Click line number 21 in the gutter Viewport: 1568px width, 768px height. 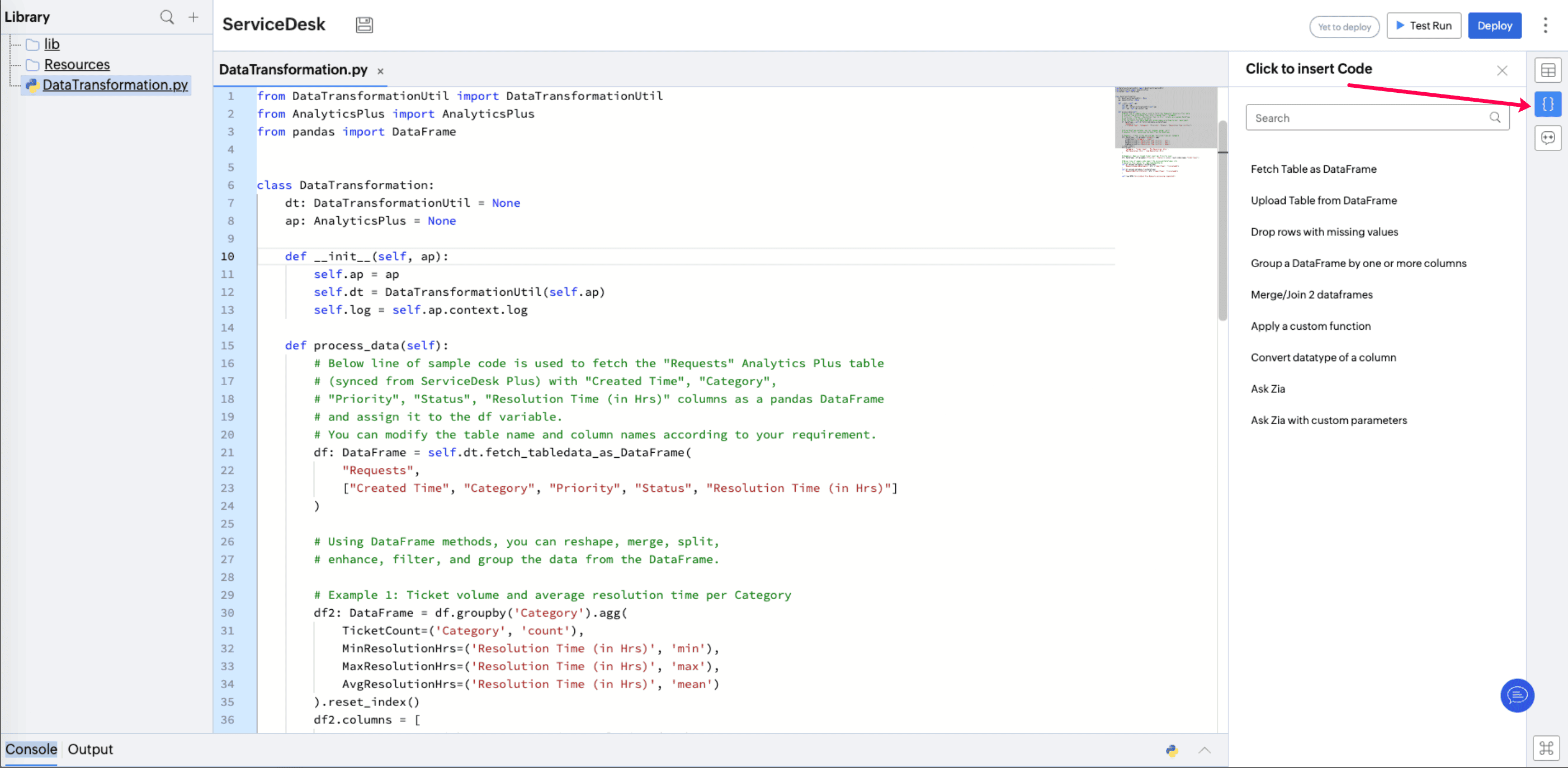click(x=227, y=453)
